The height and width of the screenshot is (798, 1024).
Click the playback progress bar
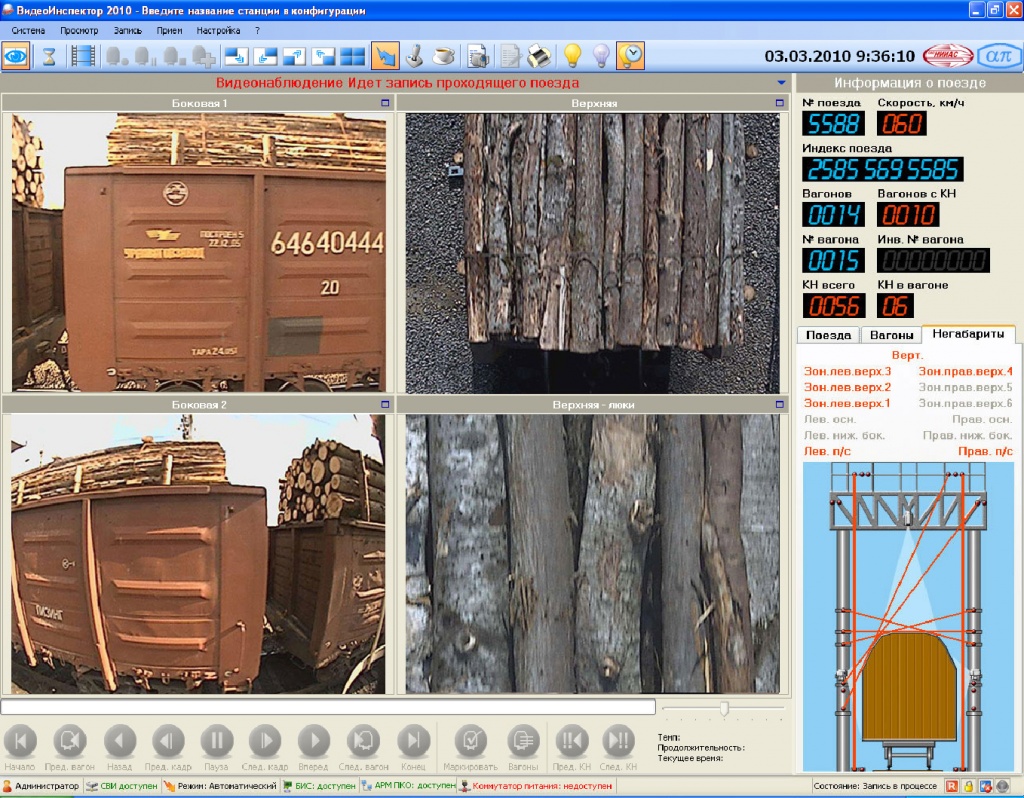point(328,707)
